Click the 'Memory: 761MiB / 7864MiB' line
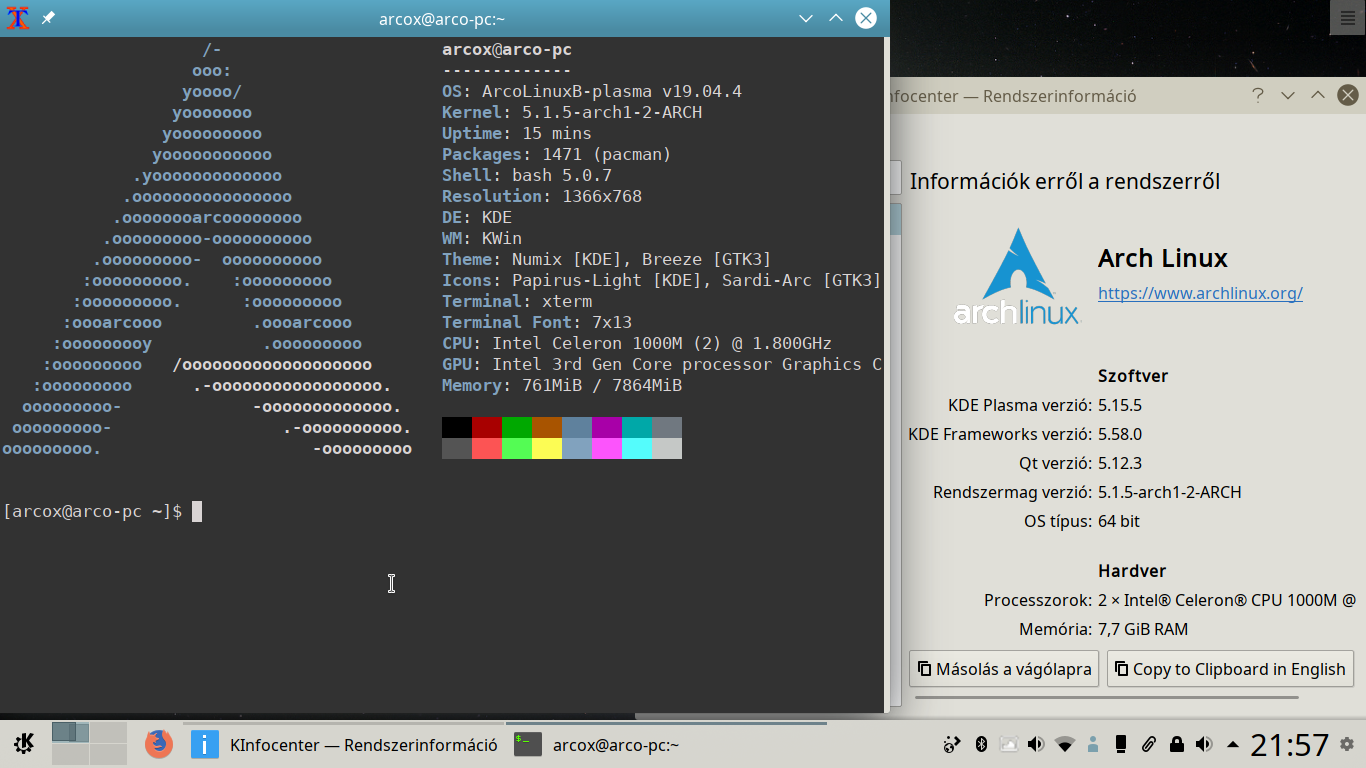 (562, 385)
